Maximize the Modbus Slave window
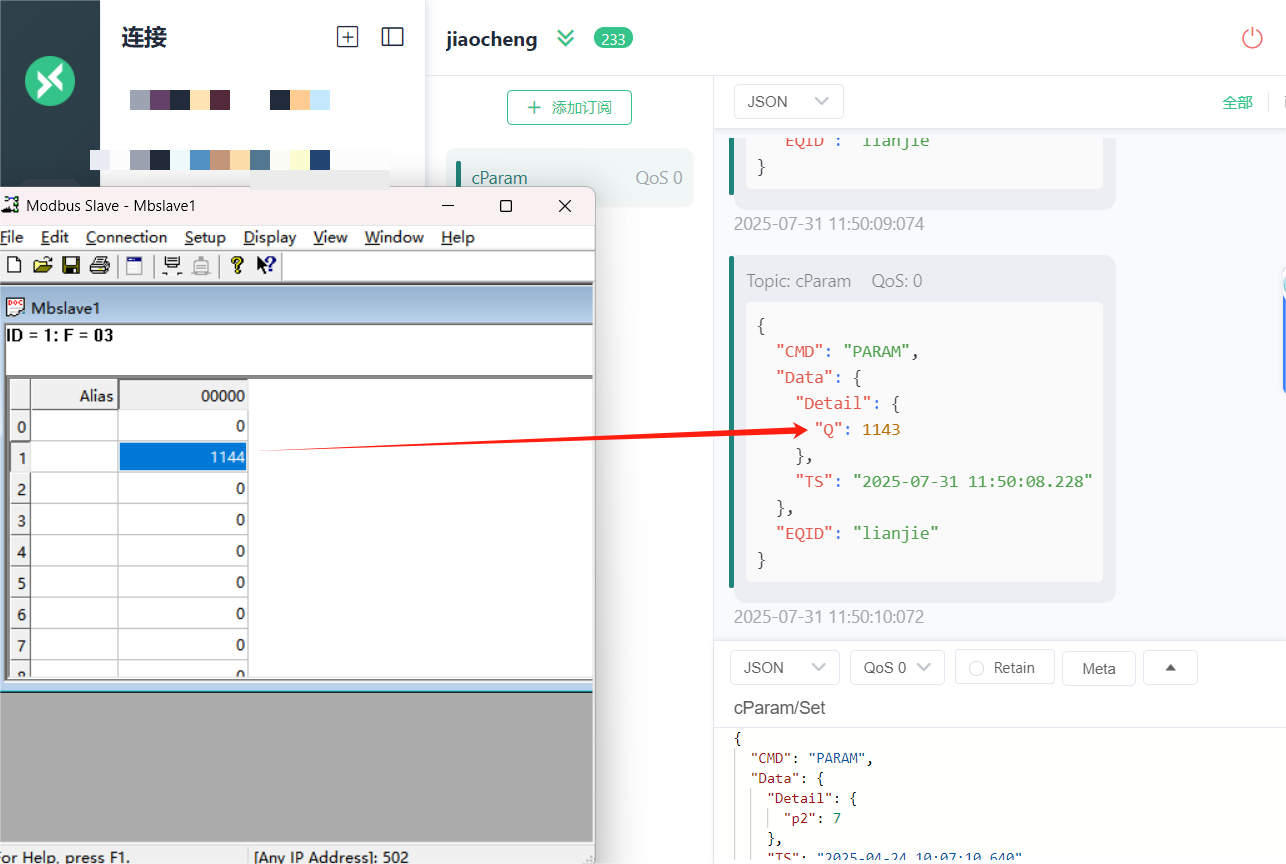The height and width of the screenshot is (864, 1286). pos(506,206)
